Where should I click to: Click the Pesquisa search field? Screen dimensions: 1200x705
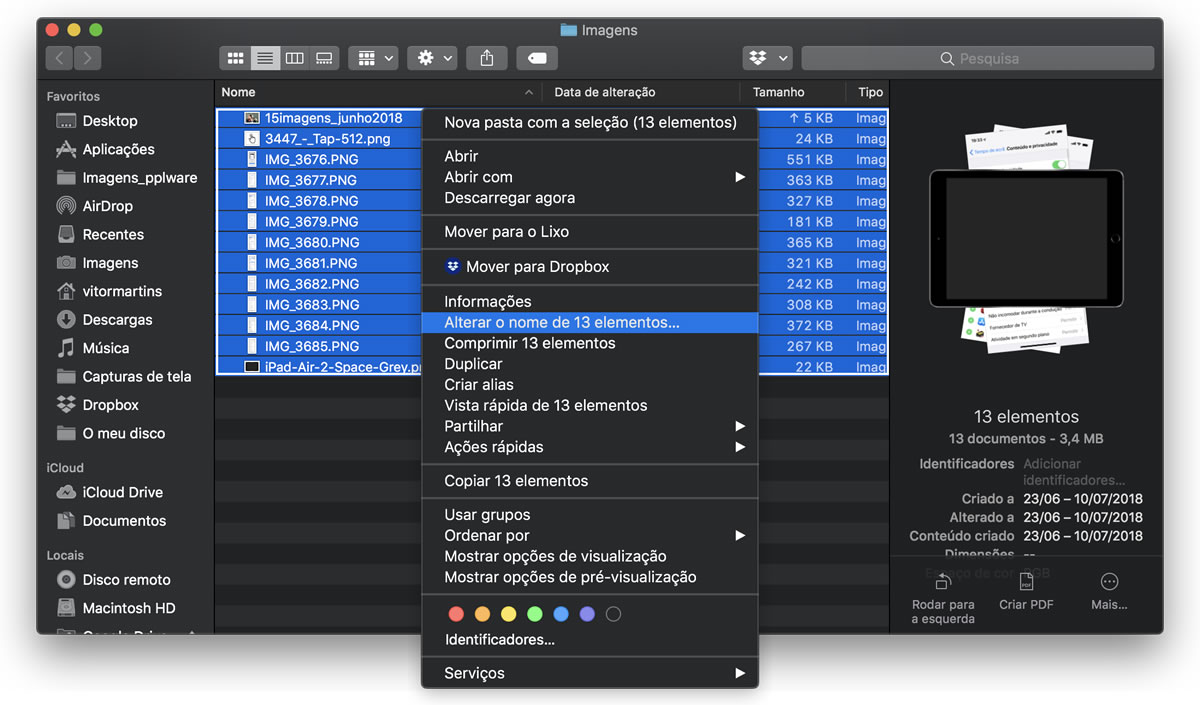978,58
